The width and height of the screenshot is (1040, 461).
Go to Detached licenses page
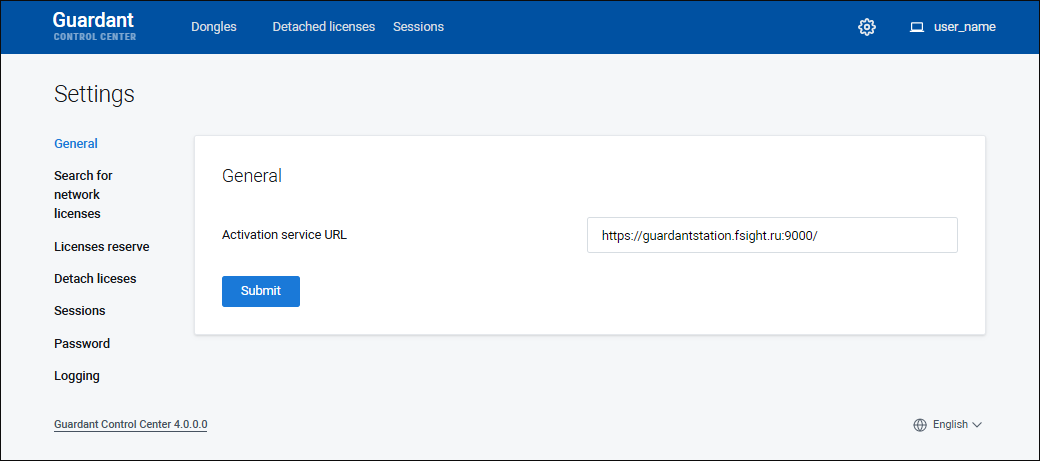tap(323, 27)
